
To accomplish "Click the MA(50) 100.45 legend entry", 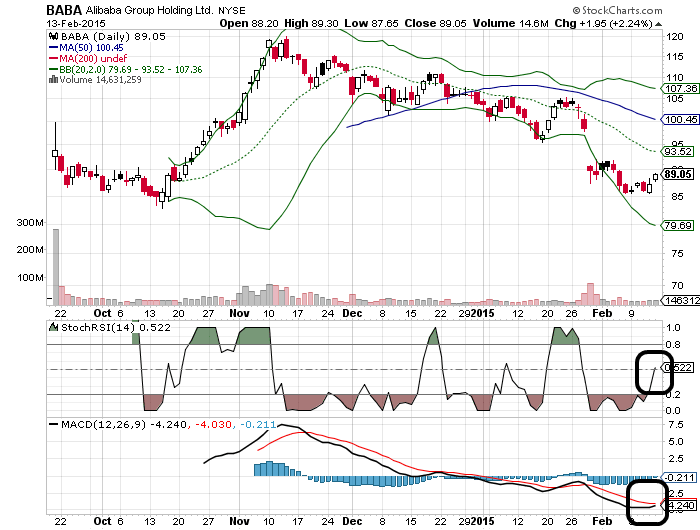I will pos(86,47).
